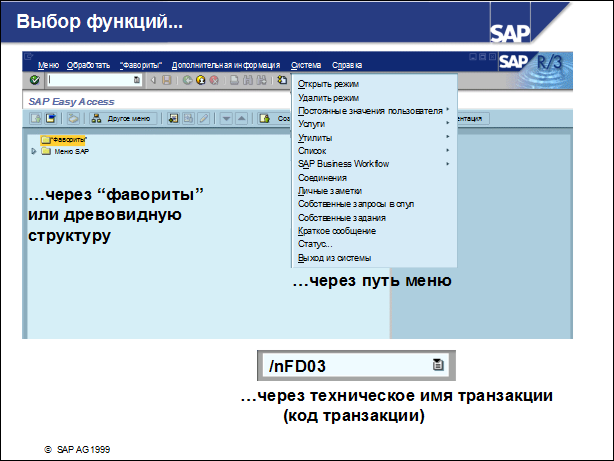Click the Print icon in standard toolbar
The width and height of the screenshot is (614, 461).
(x=233, y=80)
